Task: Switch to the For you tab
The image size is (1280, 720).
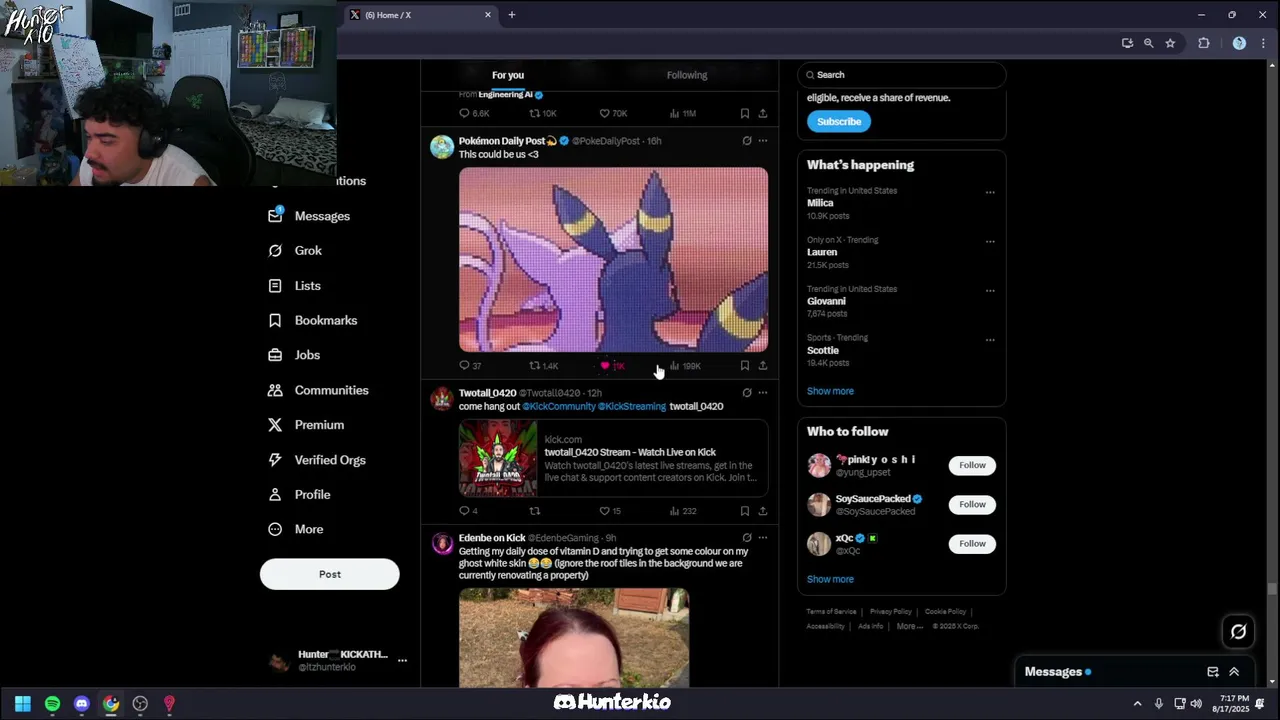Action: pos(508,75)
